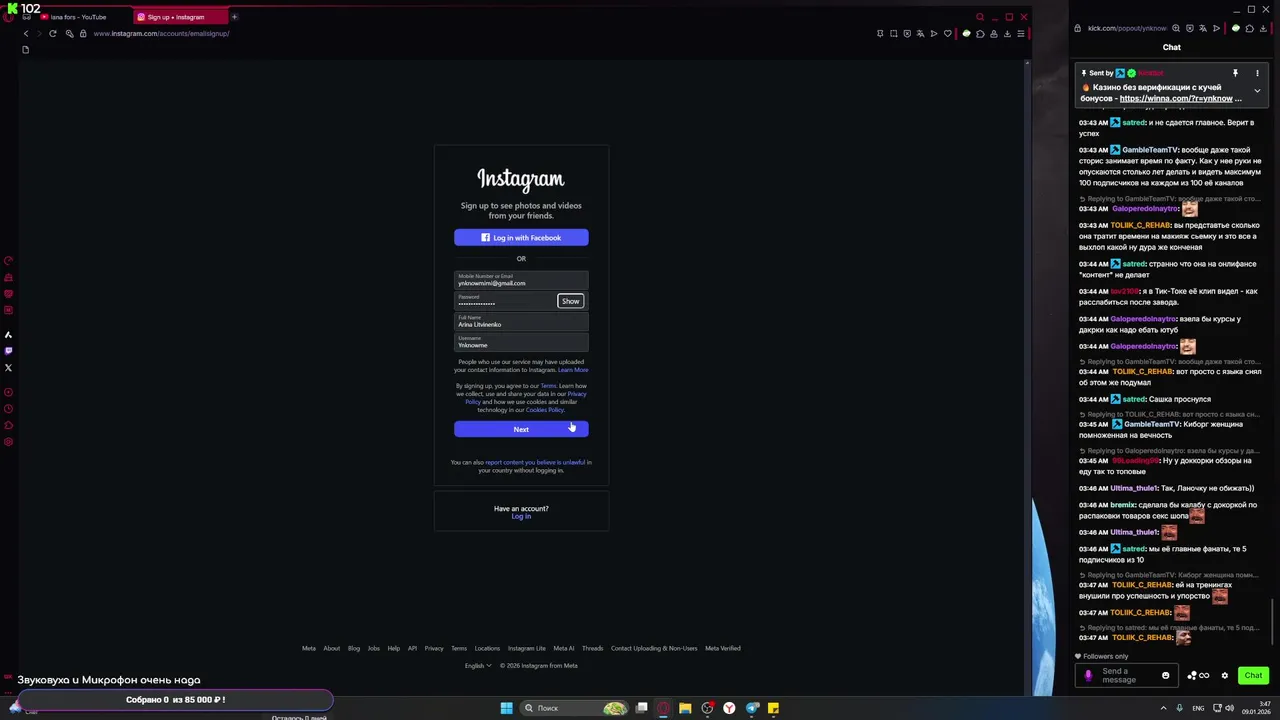Click the blue Next button
Screen dimensions: 1280x720
[x=521, y=429]
